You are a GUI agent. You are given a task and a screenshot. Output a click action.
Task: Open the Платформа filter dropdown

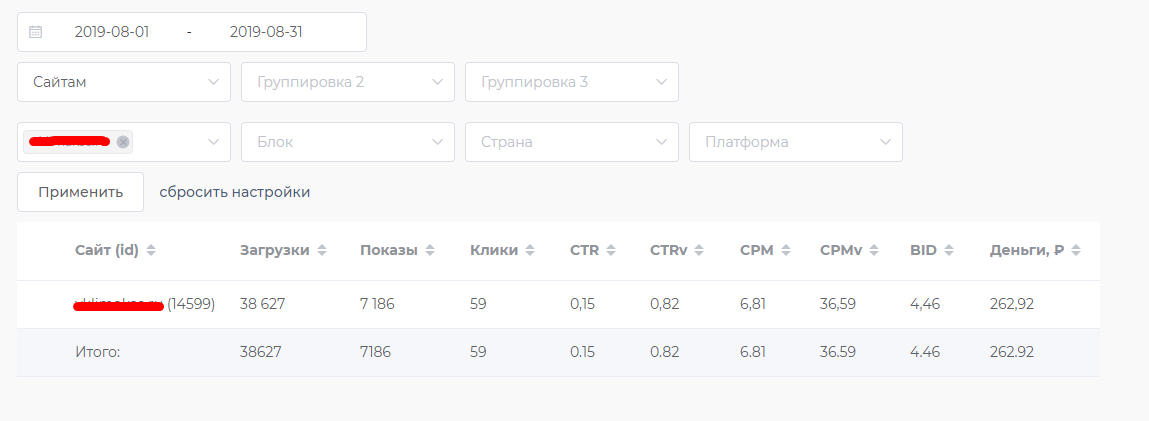coord(796,142)
